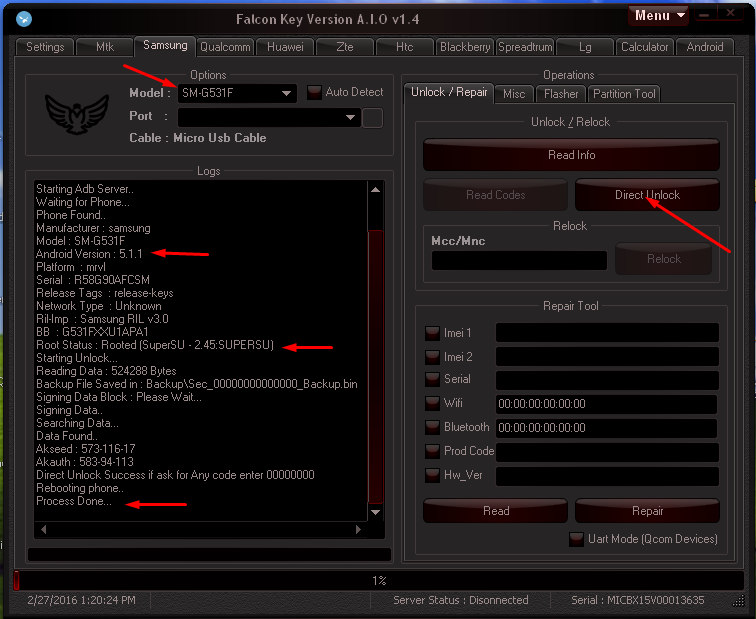Click the Repair button
756x619 pixels.
click(x=647, y=511)
